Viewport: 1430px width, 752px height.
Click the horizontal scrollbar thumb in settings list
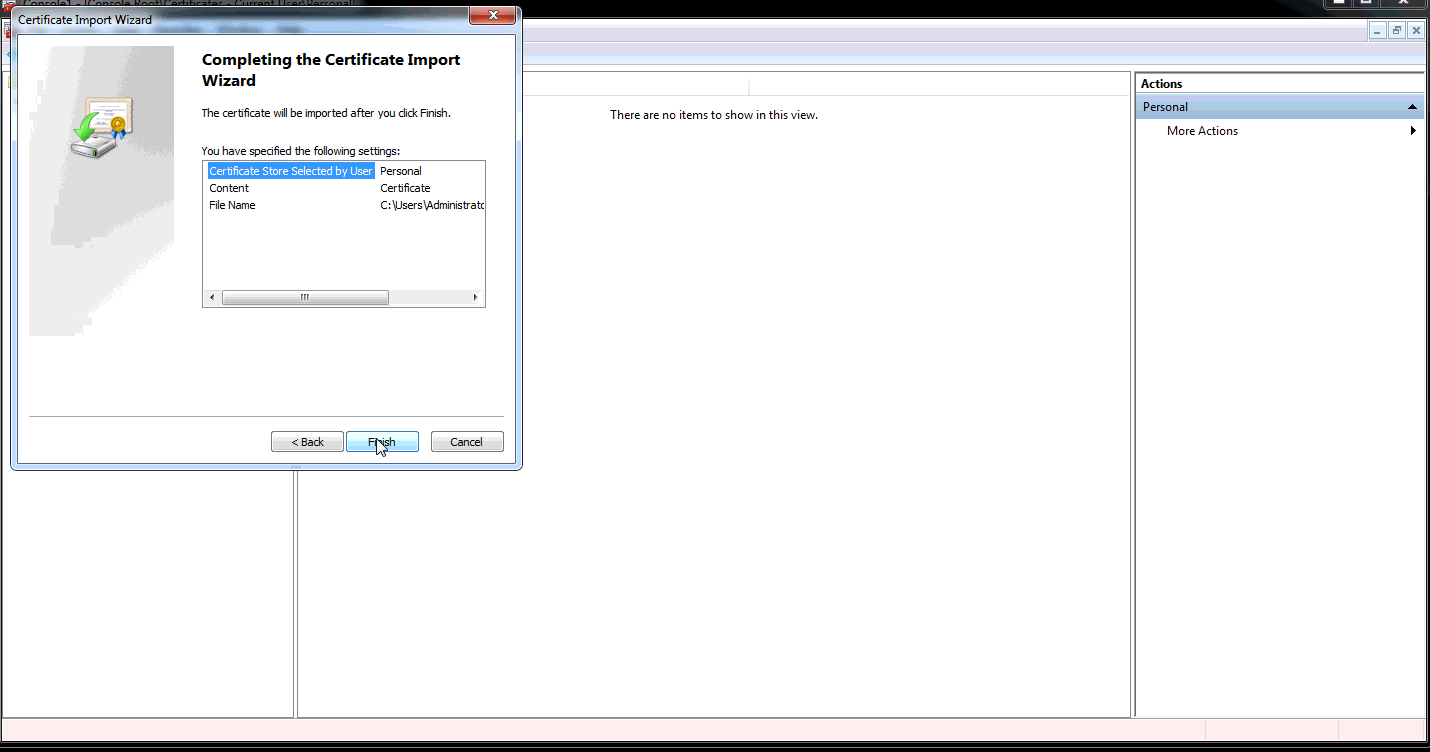pos(305,298)
